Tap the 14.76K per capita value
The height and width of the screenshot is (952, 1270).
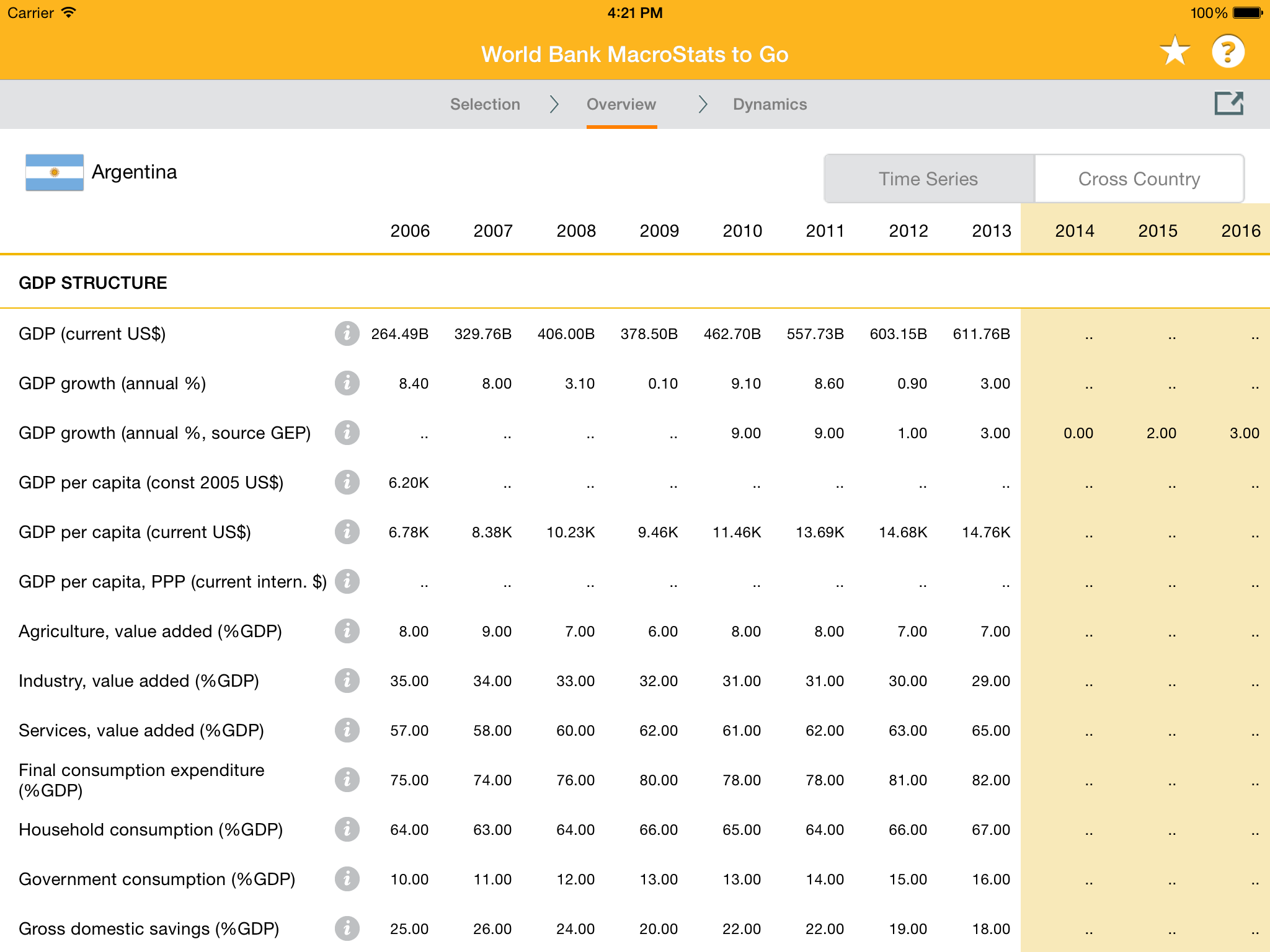tap(986, 532)
